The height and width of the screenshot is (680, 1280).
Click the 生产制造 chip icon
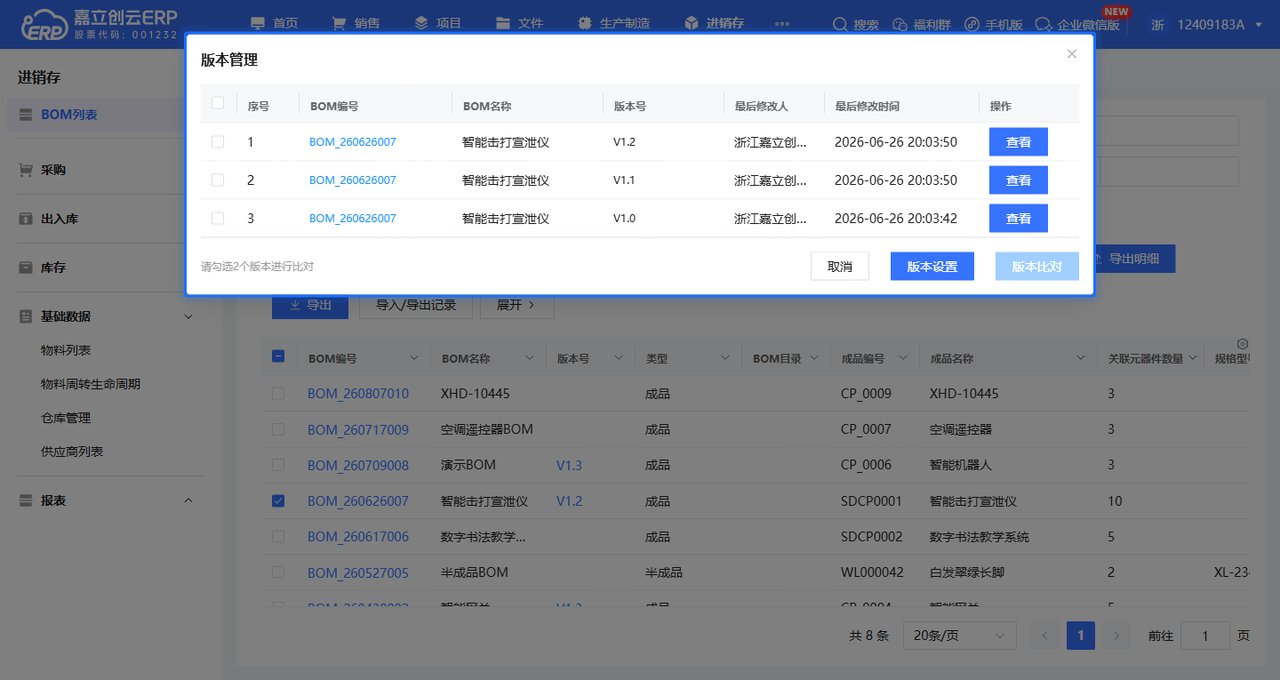[x=583, y=23]
